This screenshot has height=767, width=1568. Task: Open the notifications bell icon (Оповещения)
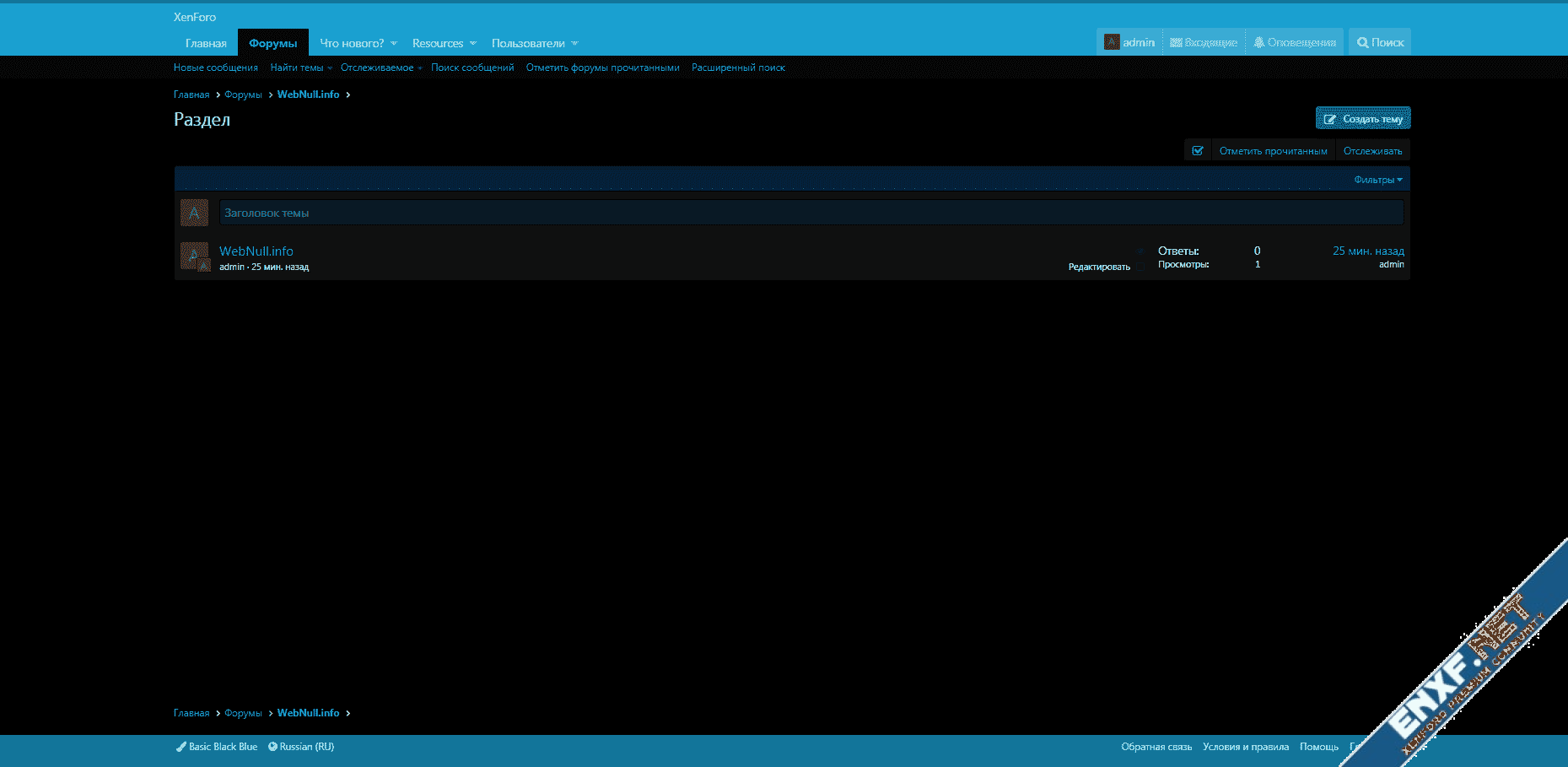coord(1258,42)
